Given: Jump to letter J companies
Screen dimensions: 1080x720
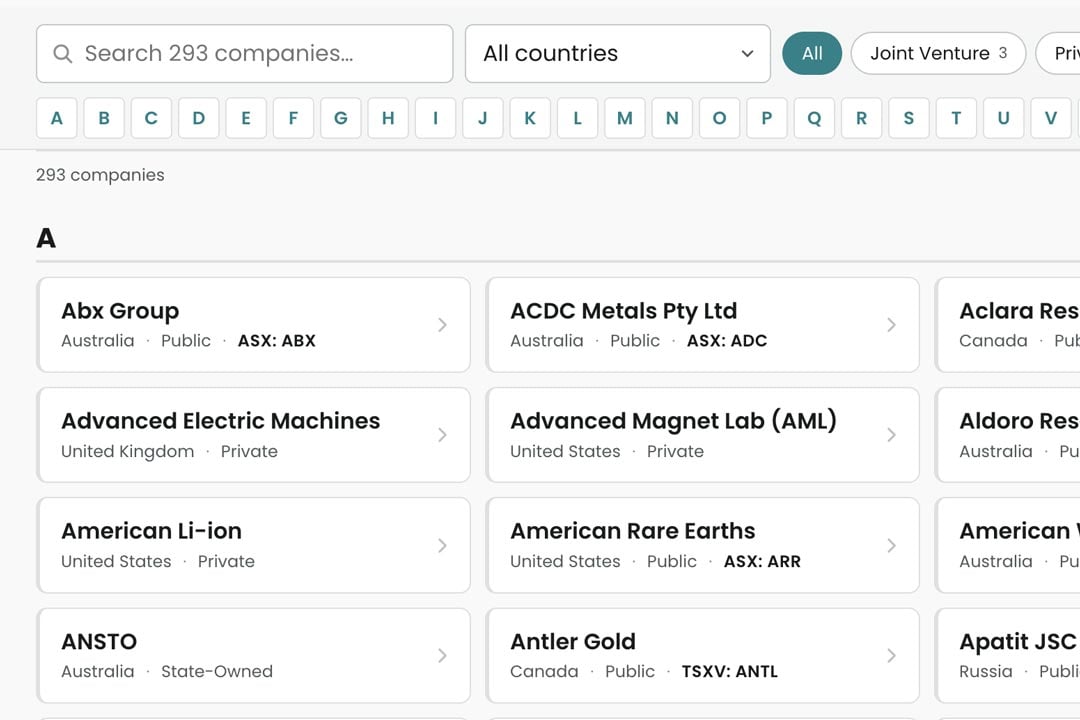Looking at the screenshot, I should (x=483, y=119).
